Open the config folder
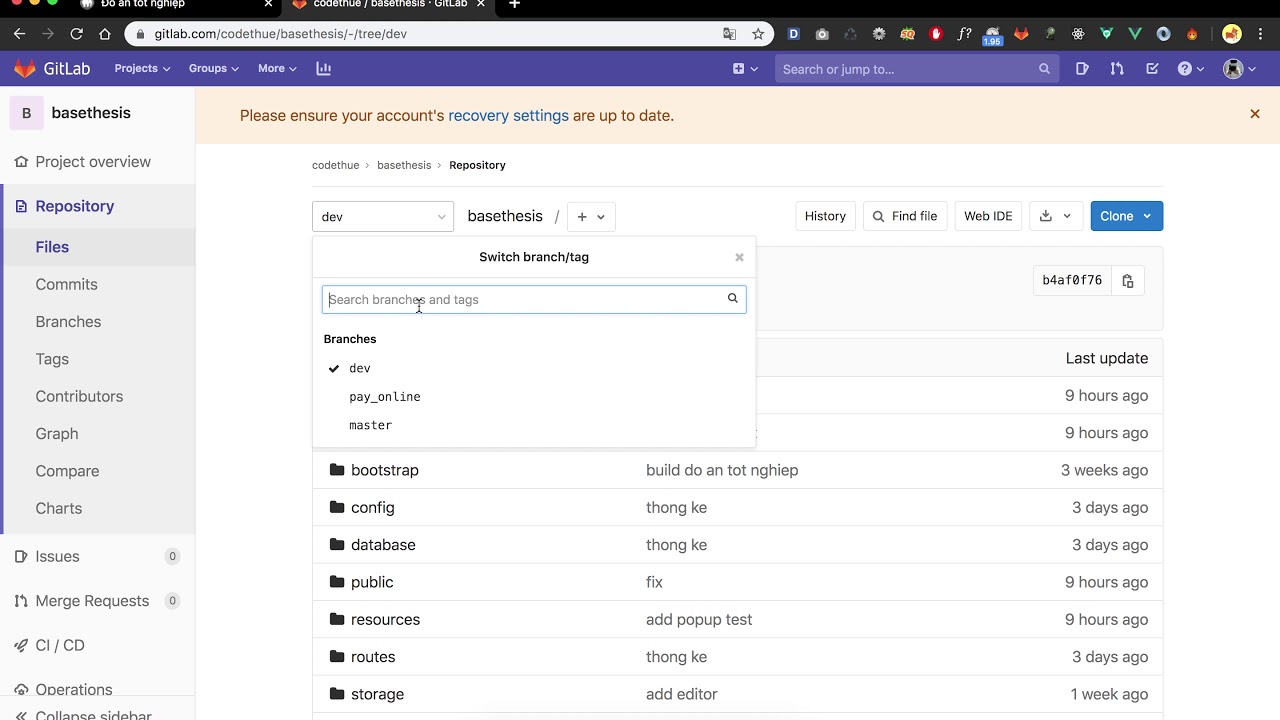 point(372,507)
